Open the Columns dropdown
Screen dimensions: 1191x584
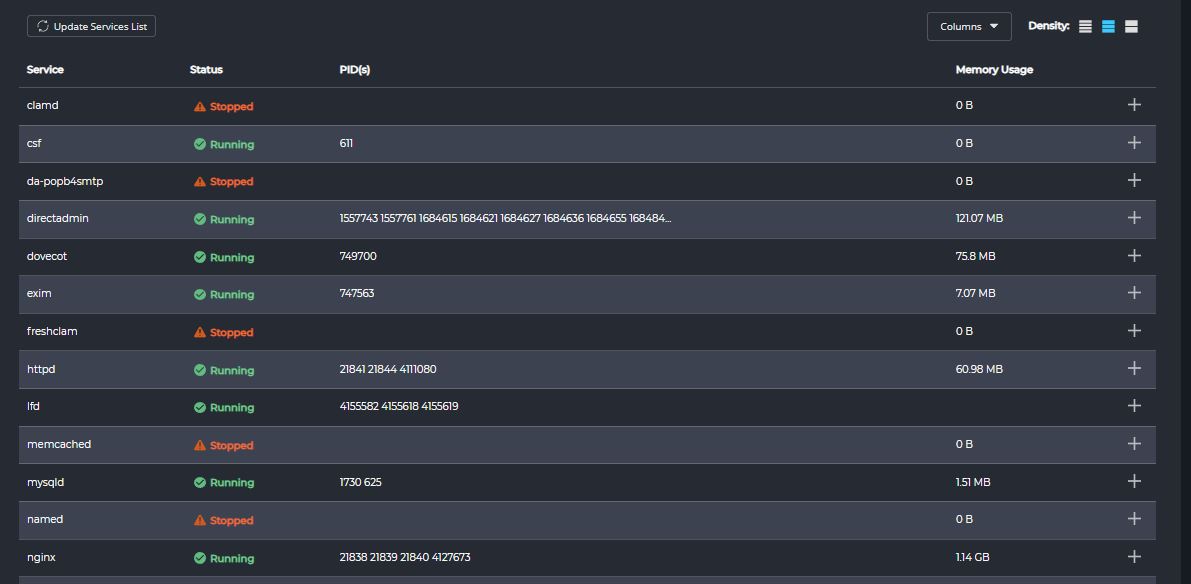tap(969, 26)
